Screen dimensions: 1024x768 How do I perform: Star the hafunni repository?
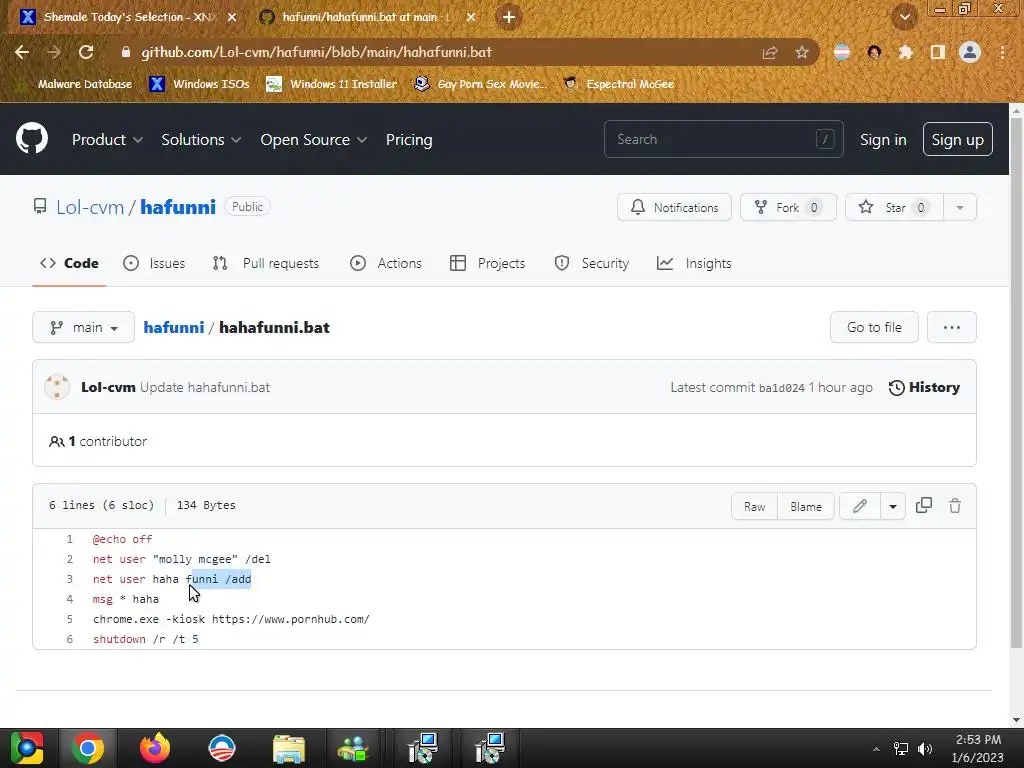pos(894,207)
